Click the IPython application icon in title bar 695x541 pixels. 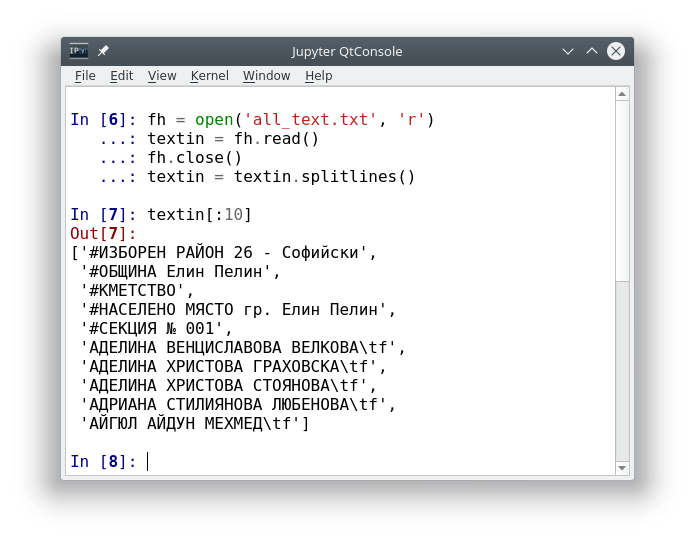78,51
